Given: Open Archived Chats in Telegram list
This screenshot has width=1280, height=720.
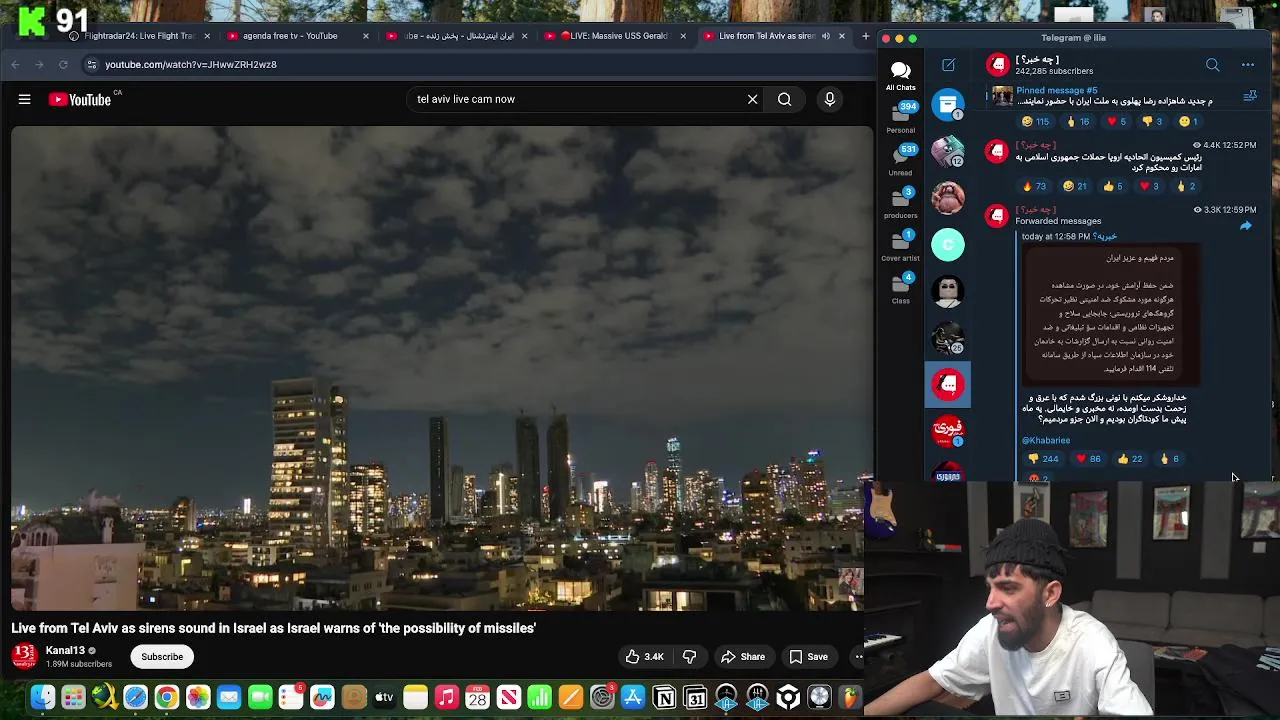Looking at the screenshot, I should click(948, 104).
